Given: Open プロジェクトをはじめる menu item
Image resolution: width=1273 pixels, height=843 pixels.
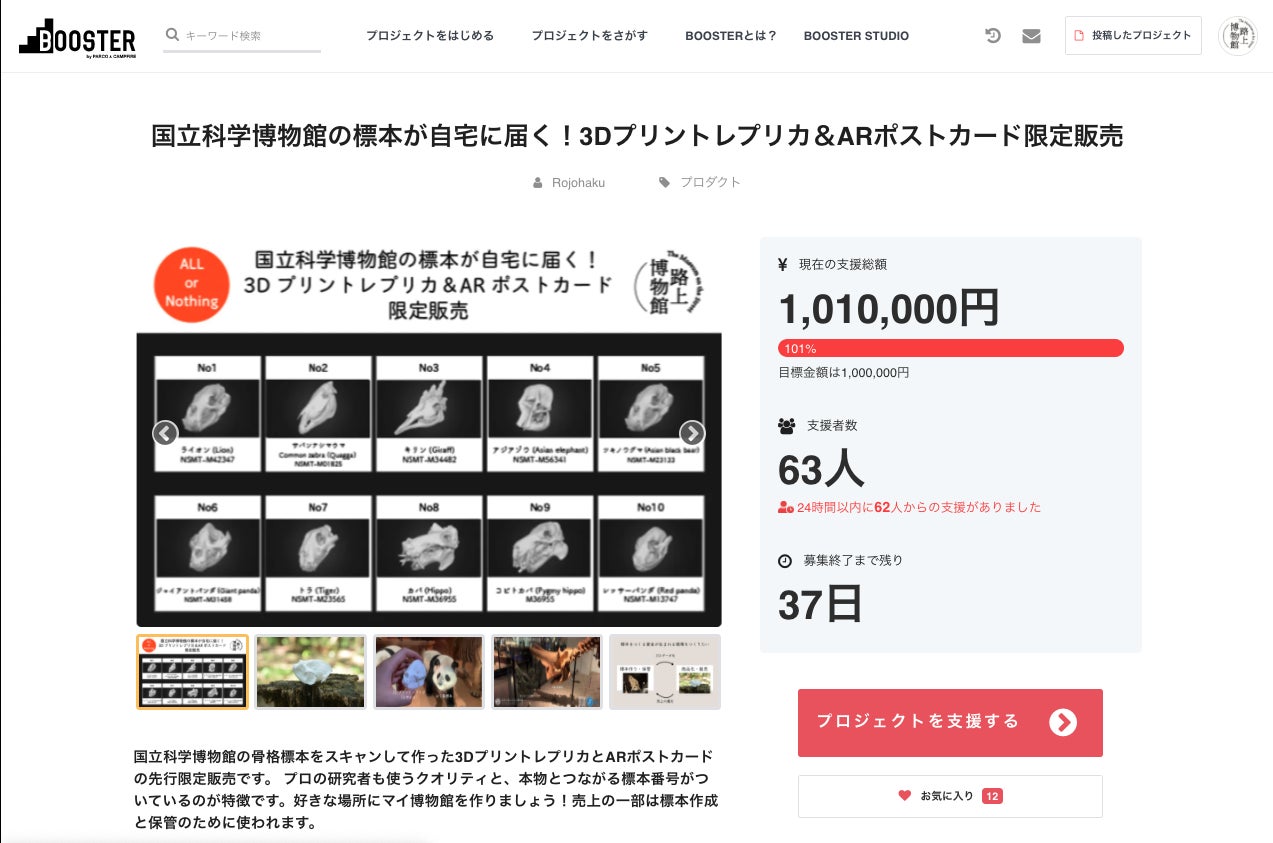Looking at the screenshot, I should 430,36.
